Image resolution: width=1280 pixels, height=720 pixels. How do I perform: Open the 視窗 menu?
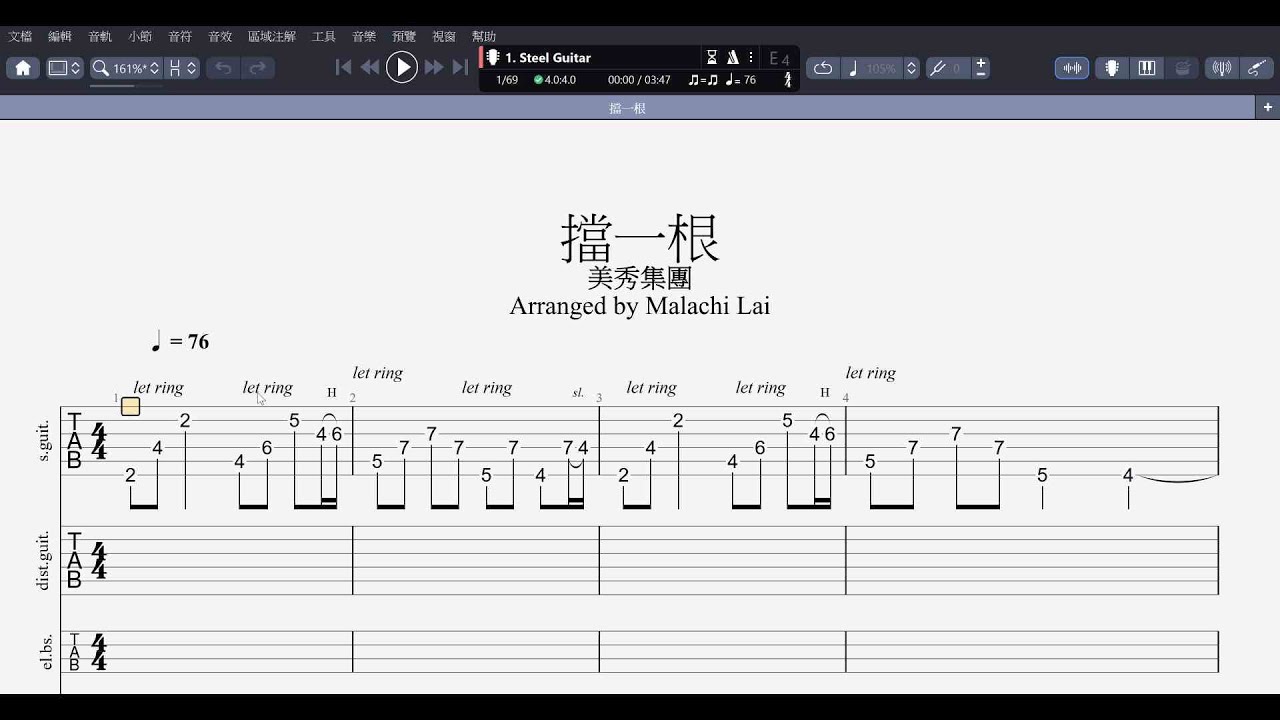click(444, 36)
